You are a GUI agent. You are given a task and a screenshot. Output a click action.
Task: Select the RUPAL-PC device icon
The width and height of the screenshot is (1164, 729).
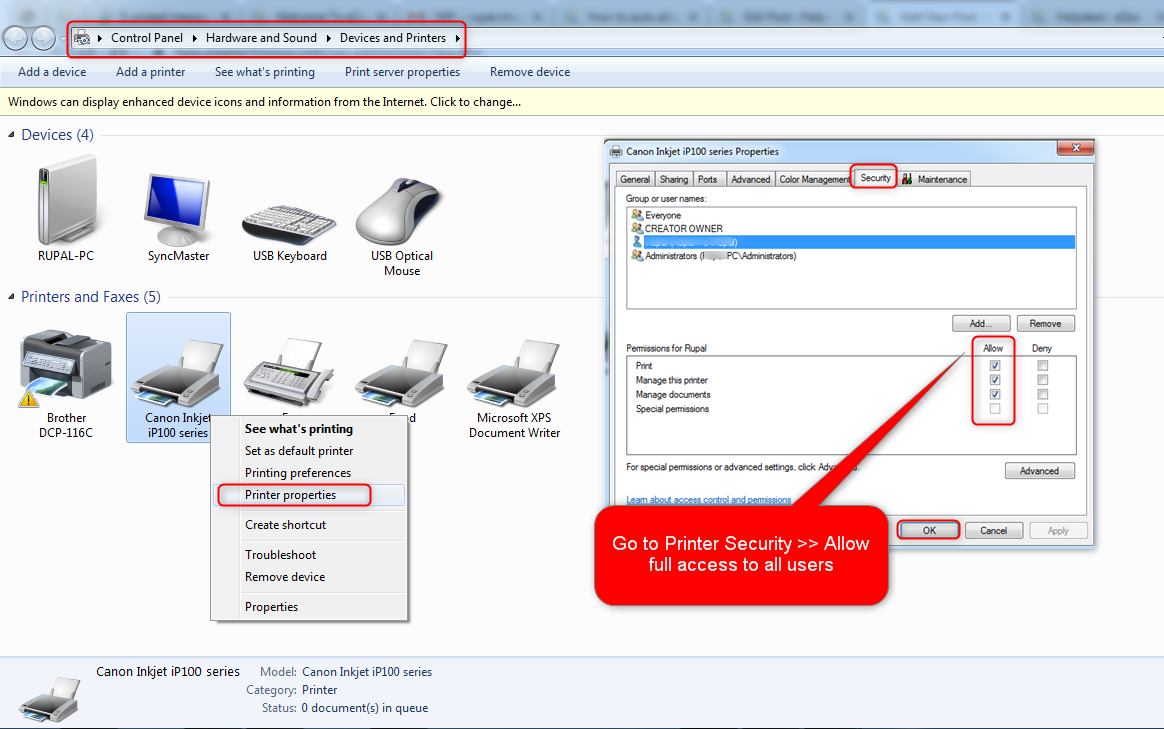67,200
